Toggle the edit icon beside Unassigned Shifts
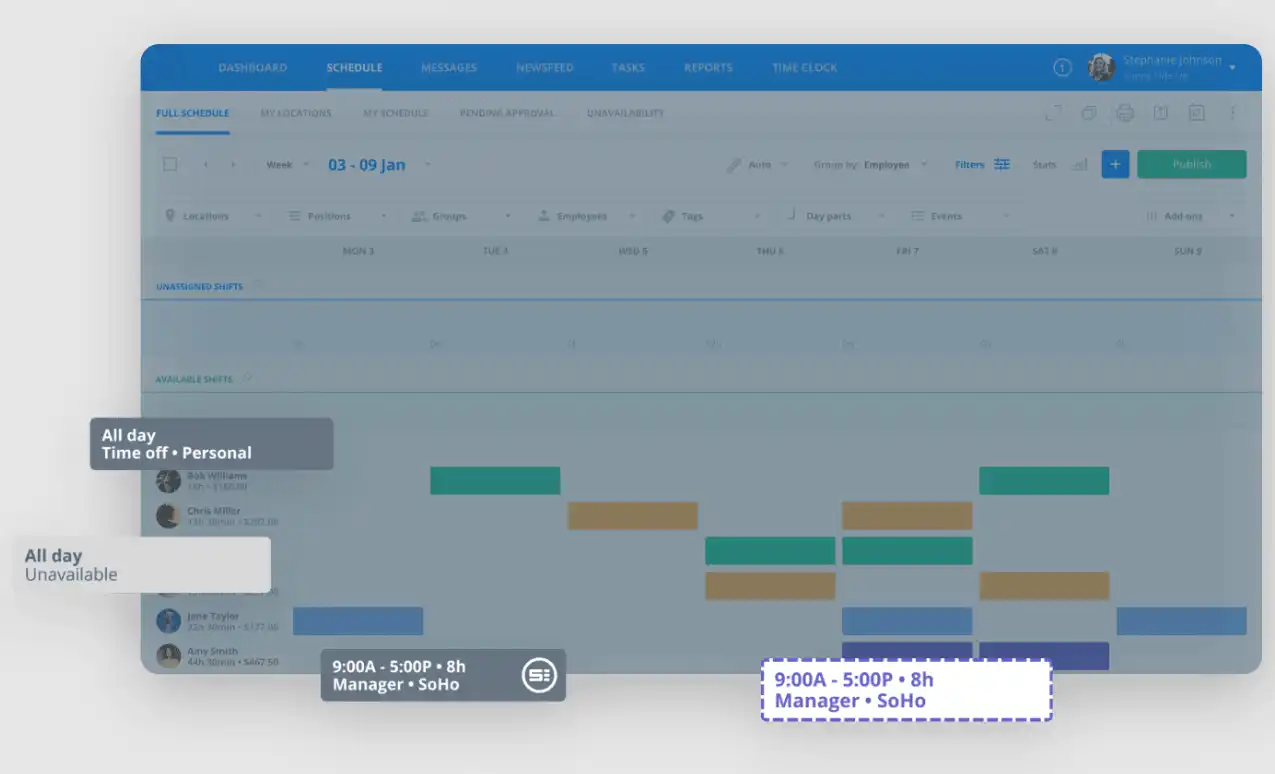 259,286
